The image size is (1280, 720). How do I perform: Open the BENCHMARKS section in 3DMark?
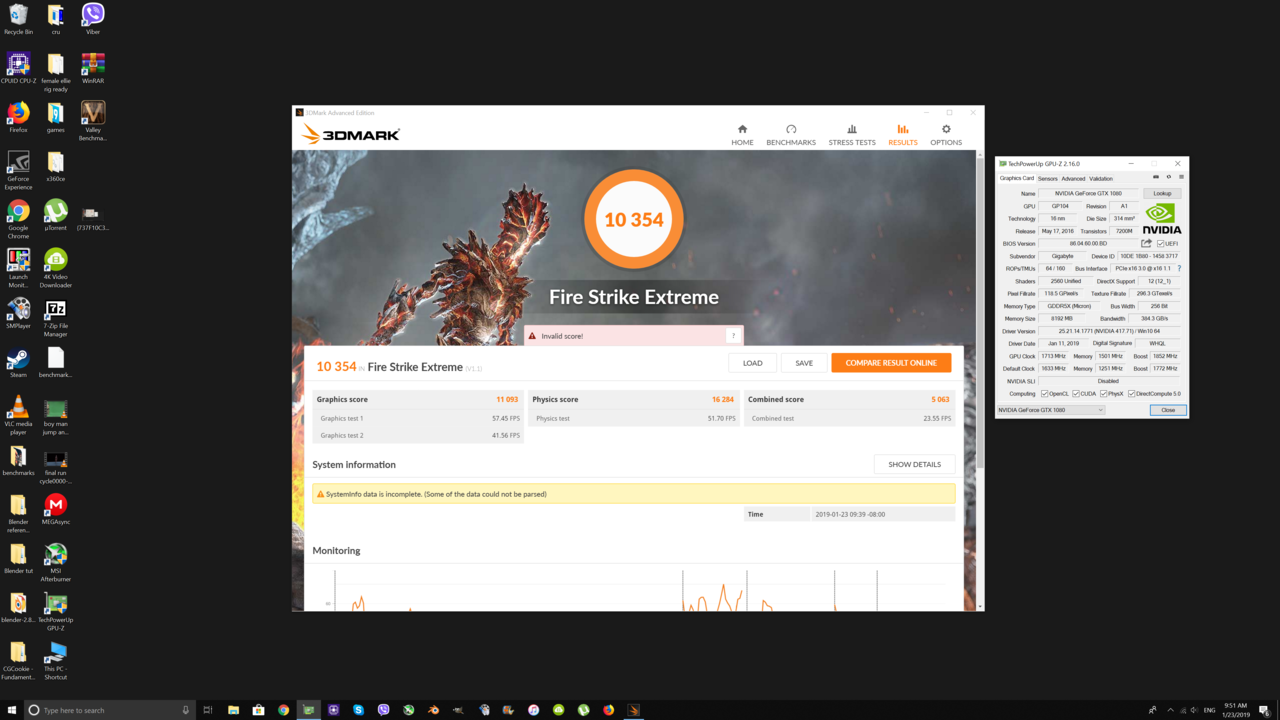click(791, 135)
